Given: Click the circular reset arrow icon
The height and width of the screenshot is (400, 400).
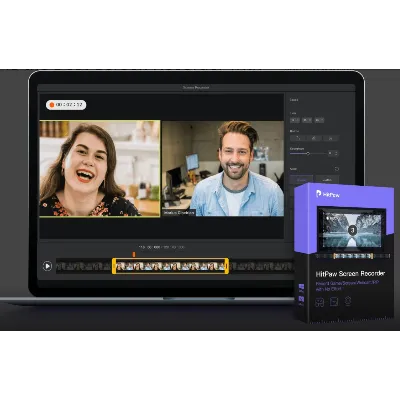Looking at the screenshot, I should (x=337, y=169).
